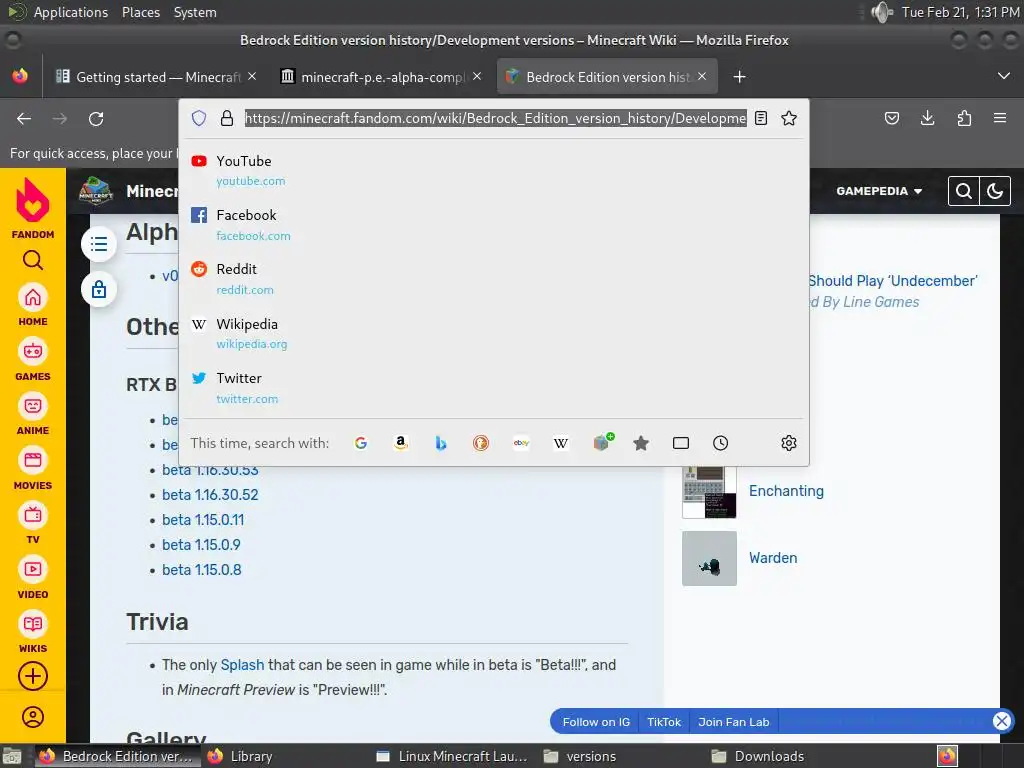This screenshot has width=1024, height=768.
Task: Open the Warden article link
Action: (x=773, y=558)
